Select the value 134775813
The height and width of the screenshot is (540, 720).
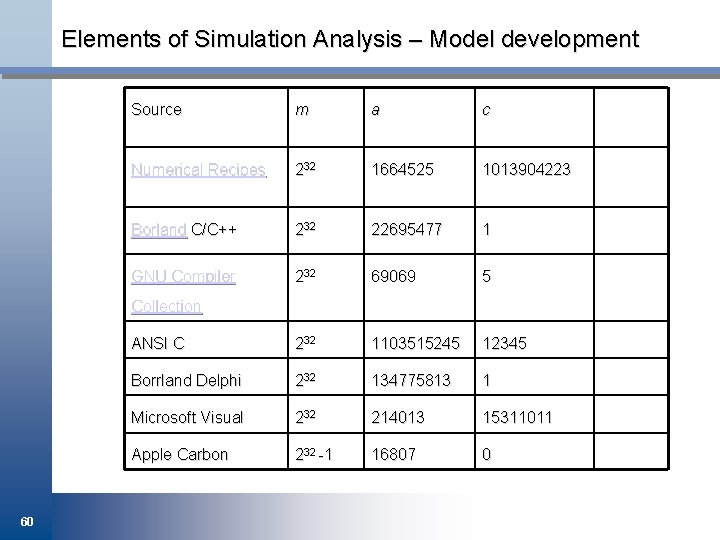click(411, 380)
